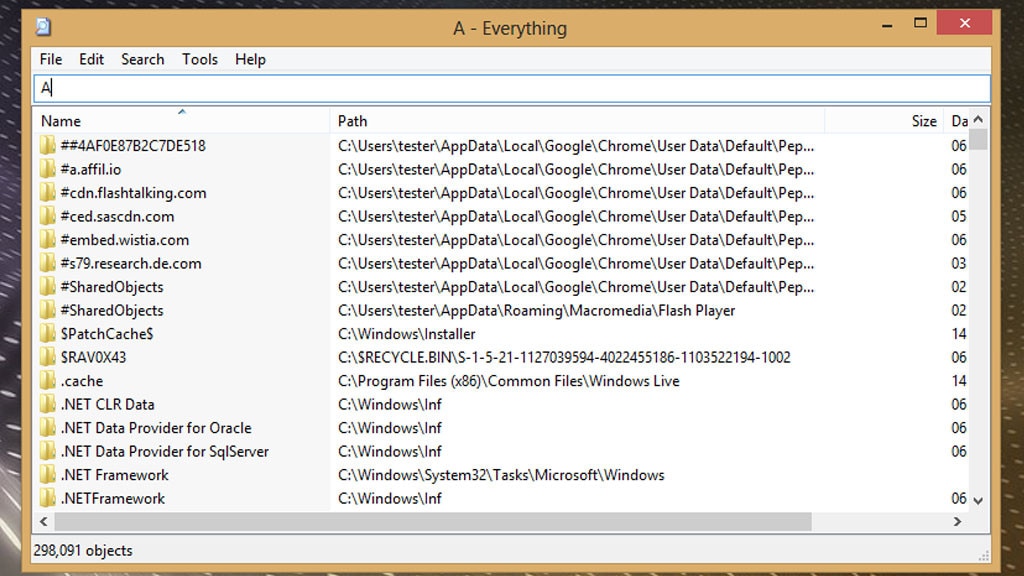Click the search text input field
This screenshot has width=1024, height=576.
coord(510,88)
